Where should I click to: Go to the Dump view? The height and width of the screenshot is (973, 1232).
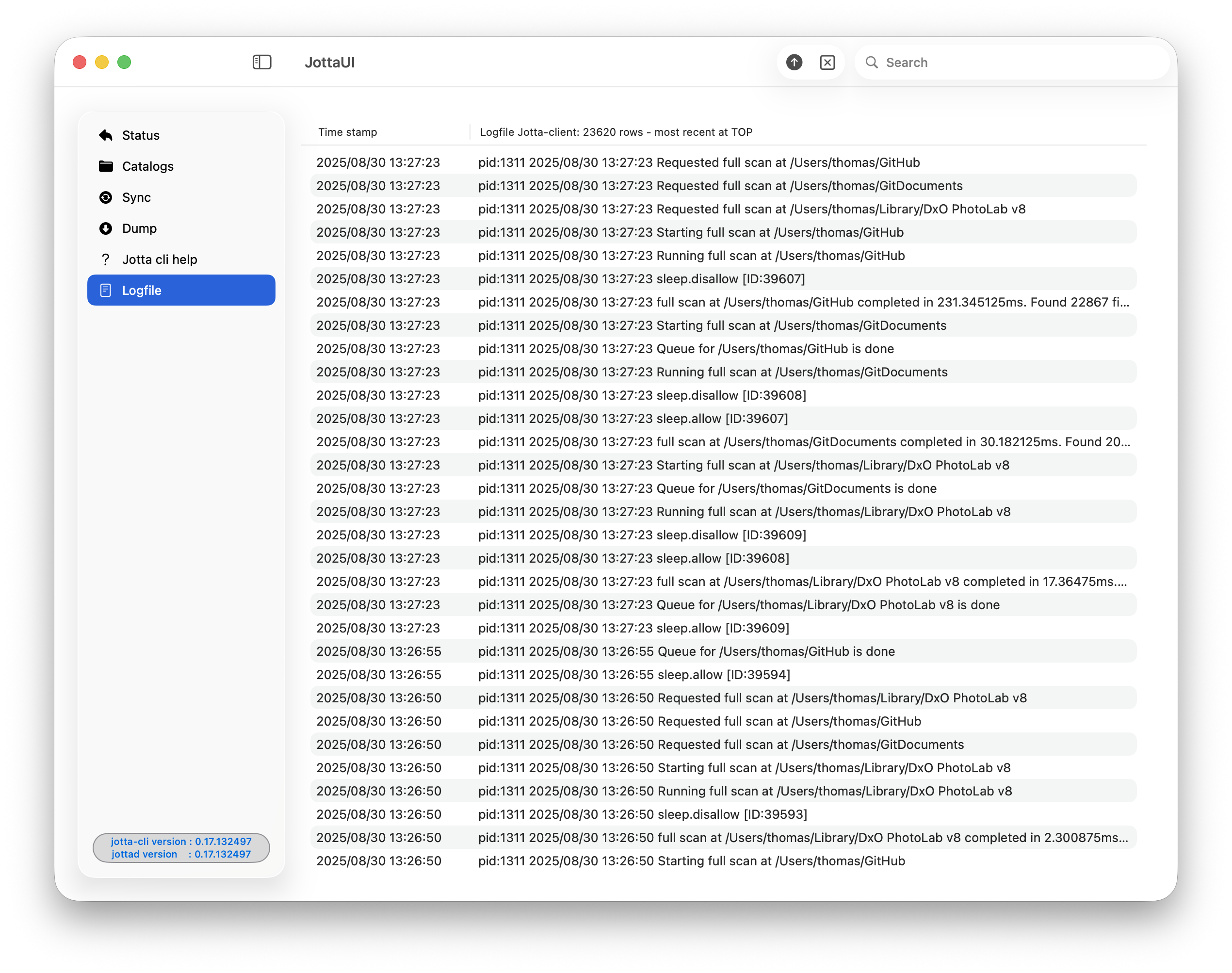click(181, 228)
